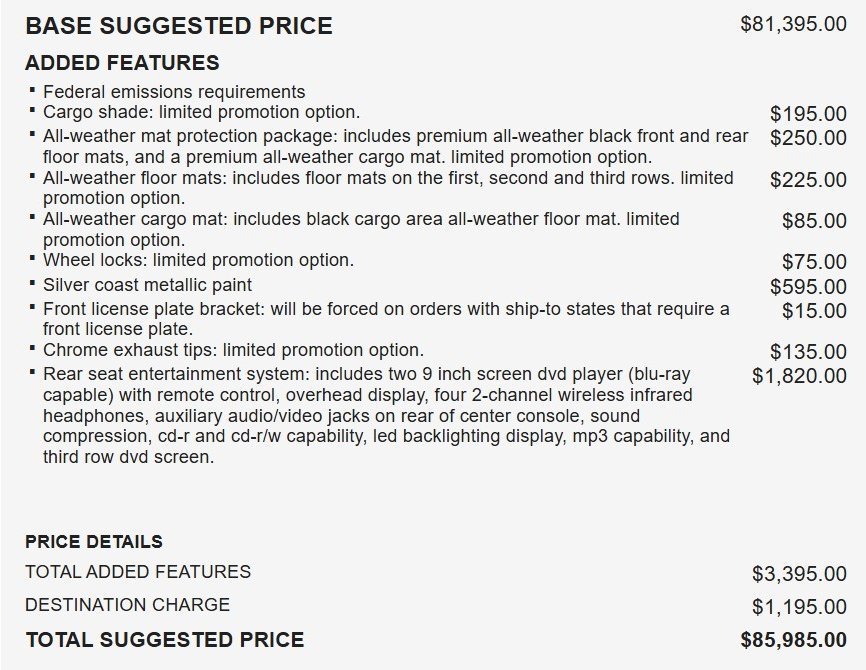
Task: Click the $195.00 cargo shade price
Action: pyautogui.click(x=808, y=114)
